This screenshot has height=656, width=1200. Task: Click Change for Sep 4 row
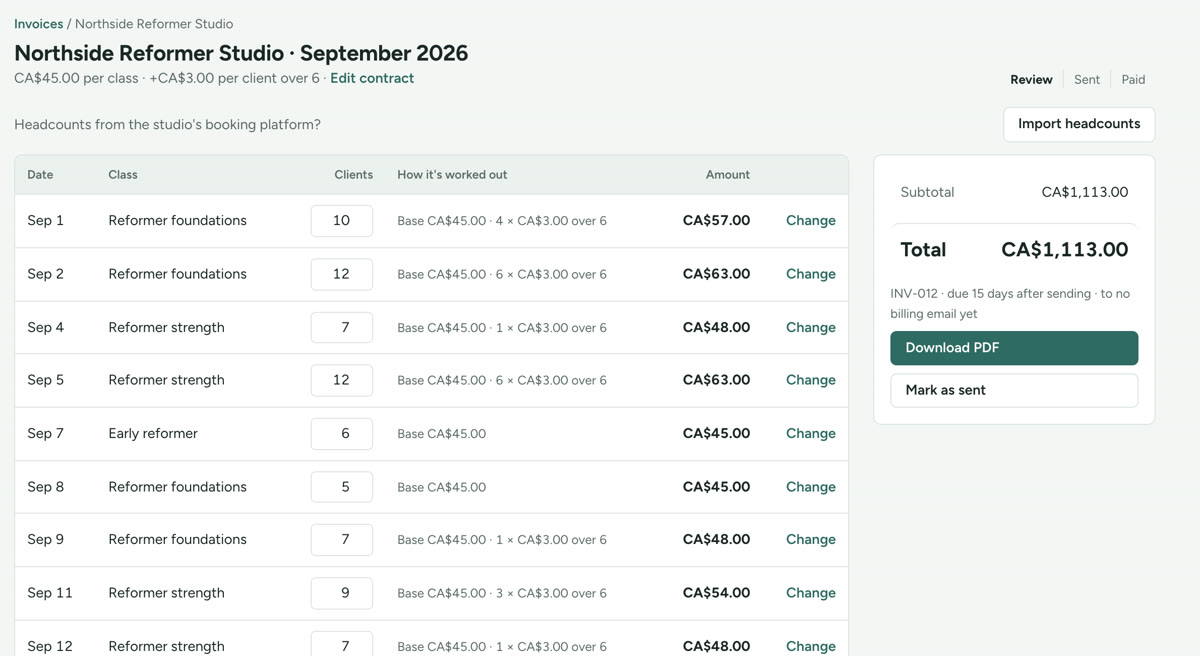[x=810, y=327]
